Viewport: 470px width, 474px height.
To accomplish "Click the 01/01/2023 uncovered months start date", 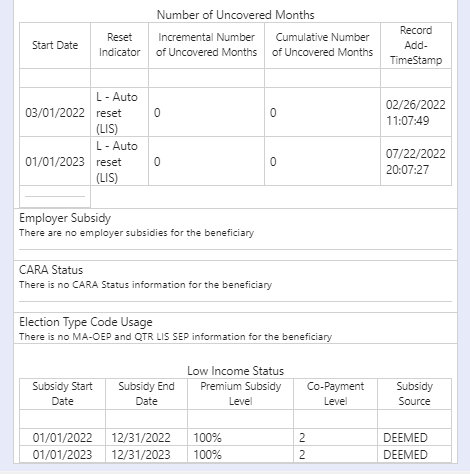I will (x=55, y=162).
